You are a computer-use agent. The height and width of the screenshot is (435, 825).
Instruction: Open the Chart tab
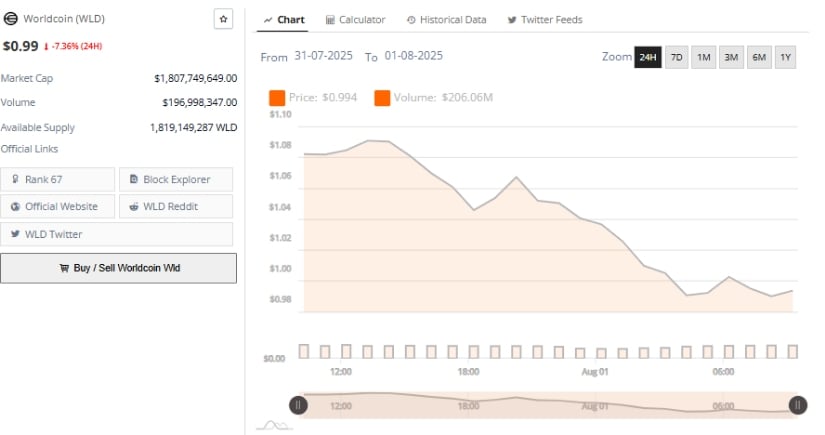pos(284,20)
